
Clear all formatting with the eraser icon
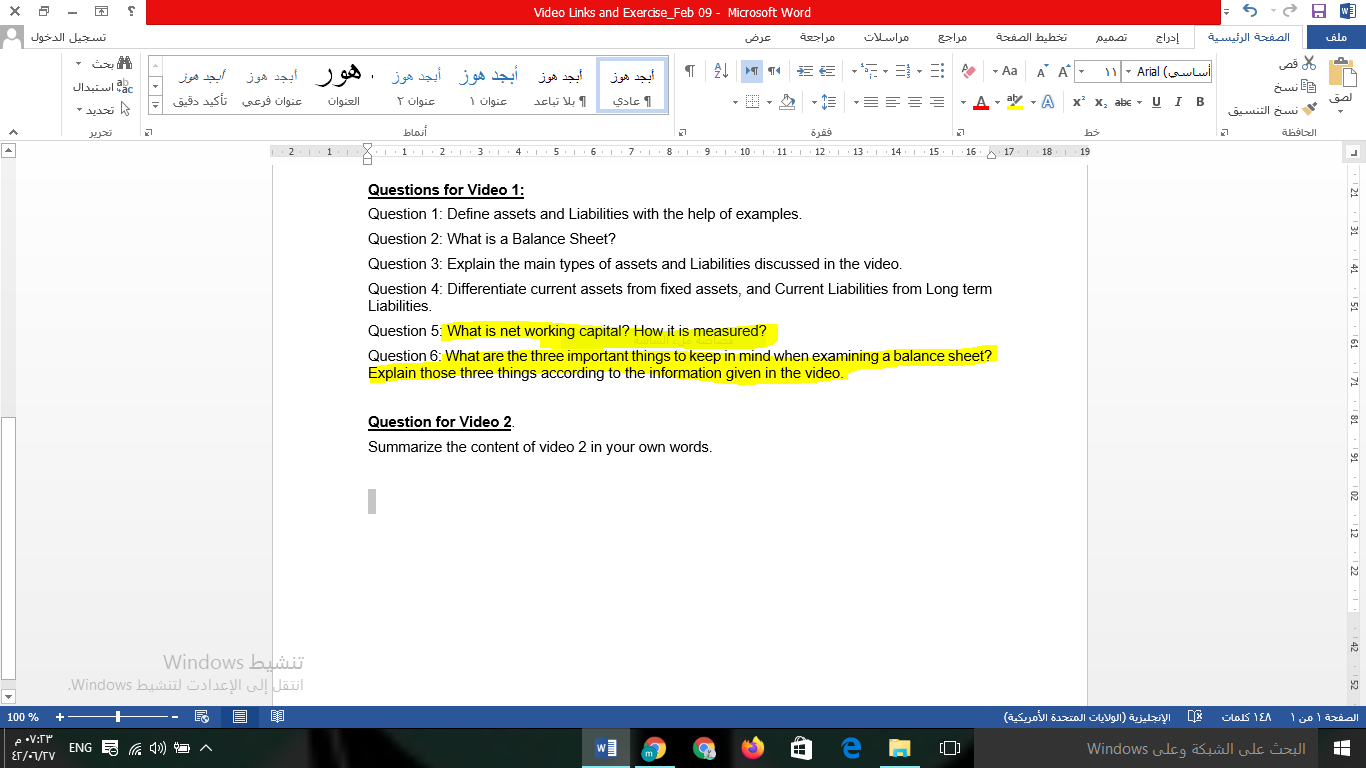967,69
